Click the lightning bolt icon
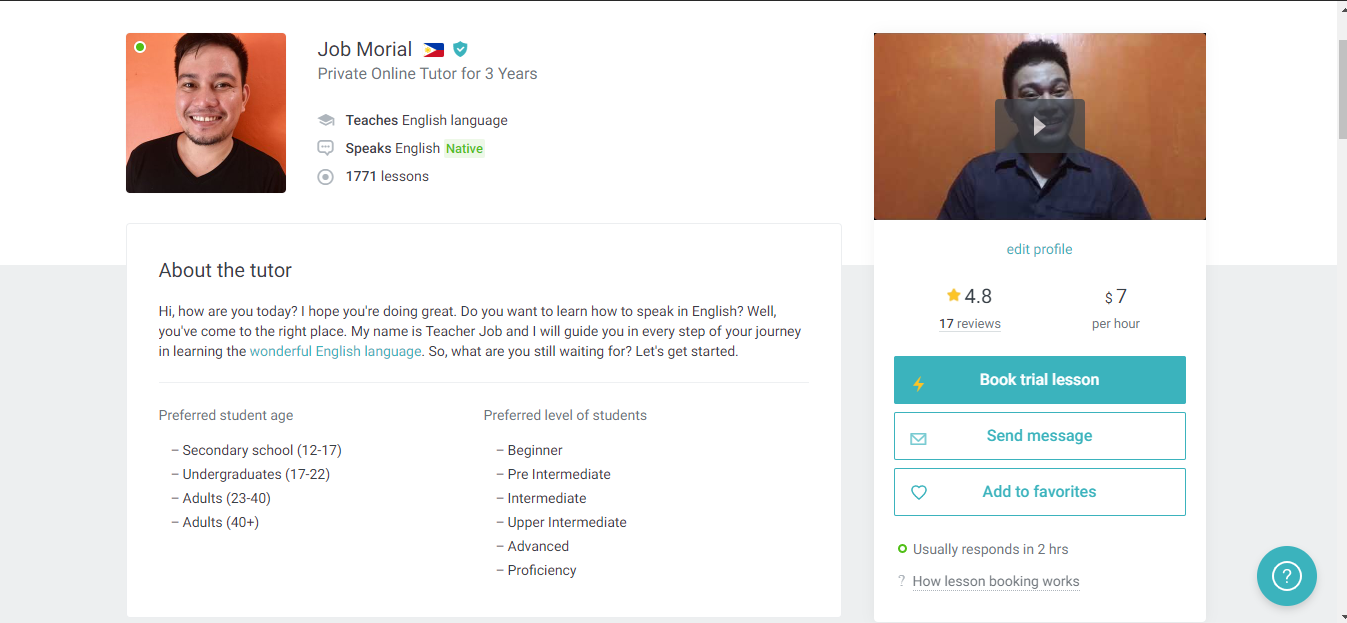The height and width of the screenshot is (623, 1347). click(x=919, y=384)
